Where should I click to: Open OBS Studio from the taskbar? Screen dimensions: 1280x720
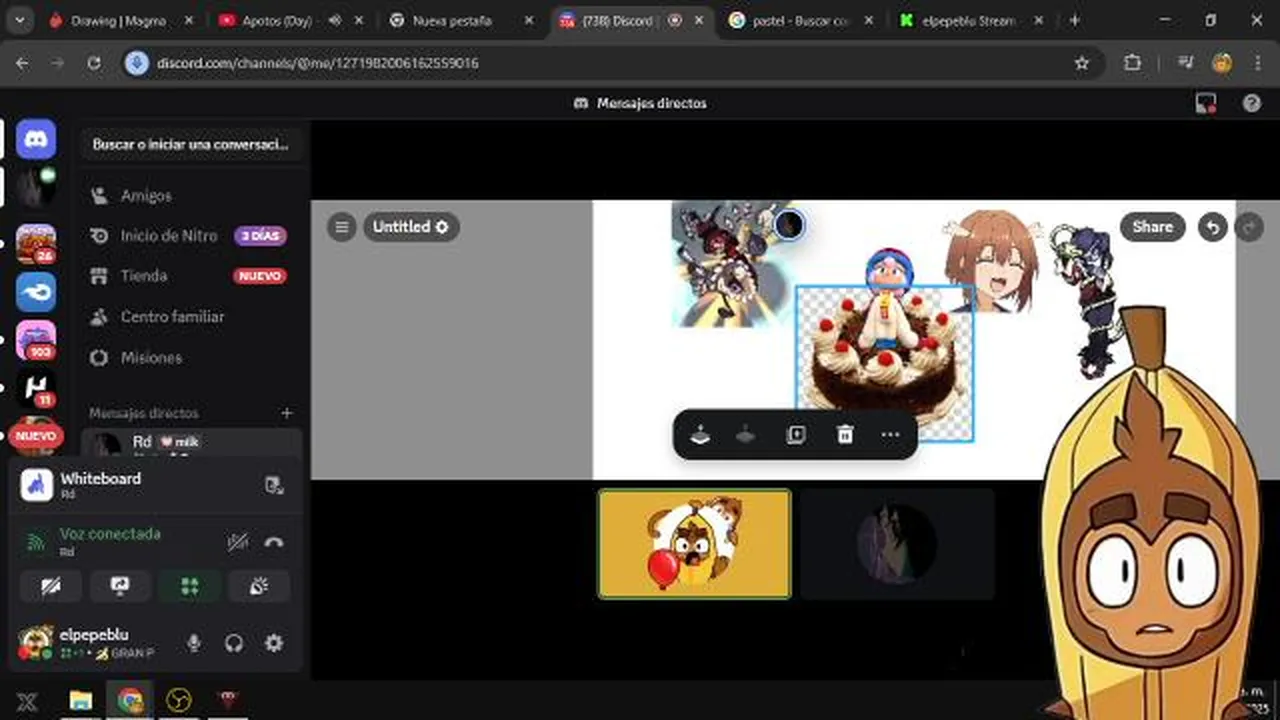click(x=178, y=700)
